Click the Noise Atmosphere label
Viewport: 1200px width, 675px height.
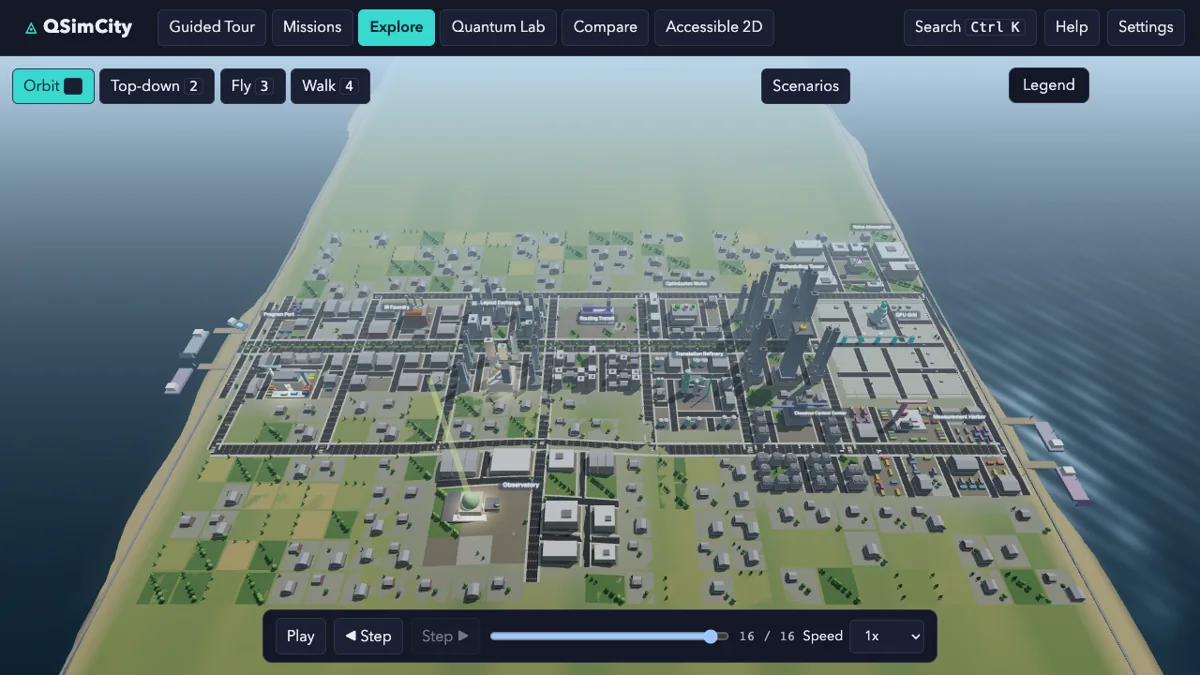click(870, 227)
